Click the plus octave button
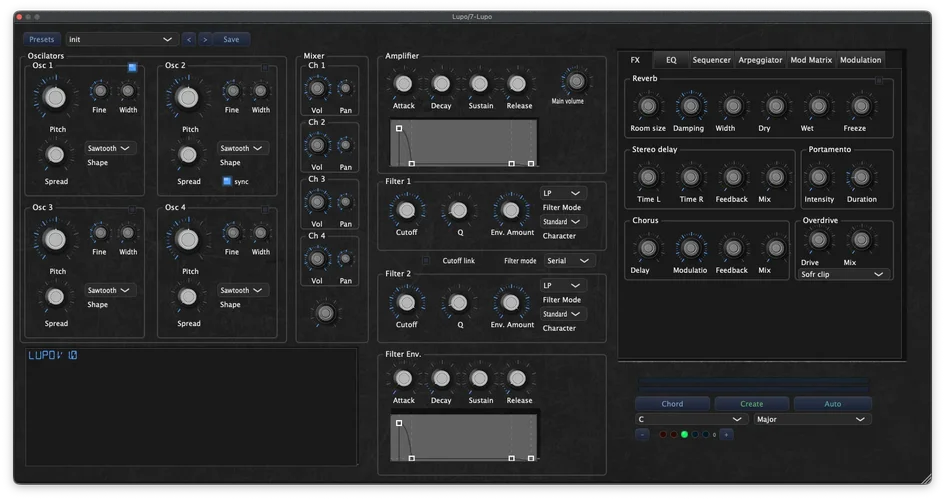Screen dimensions: 945x500 click(726, 434)
